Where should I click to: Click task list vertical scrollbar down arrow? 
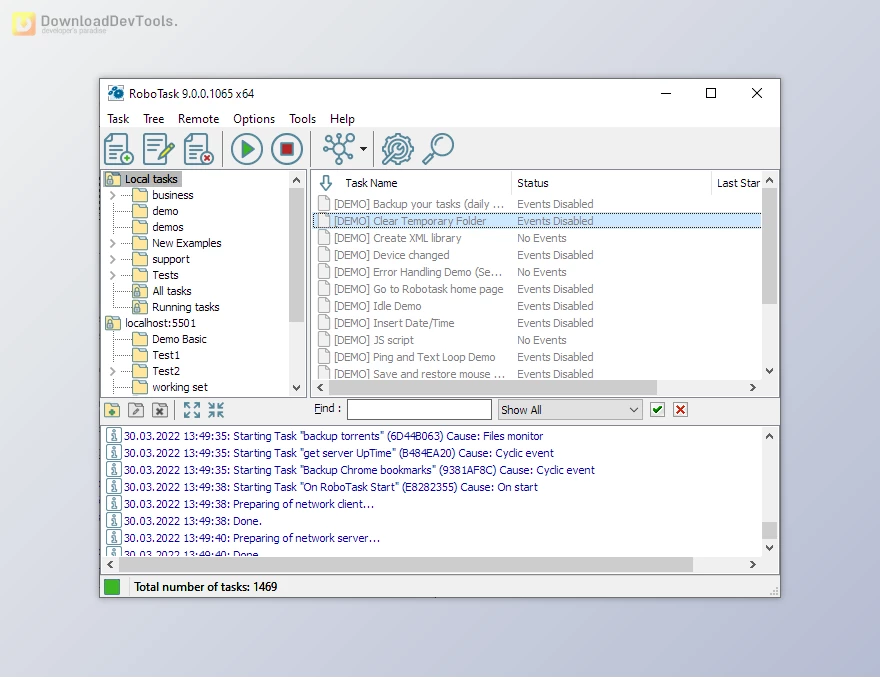click(769, 371)
